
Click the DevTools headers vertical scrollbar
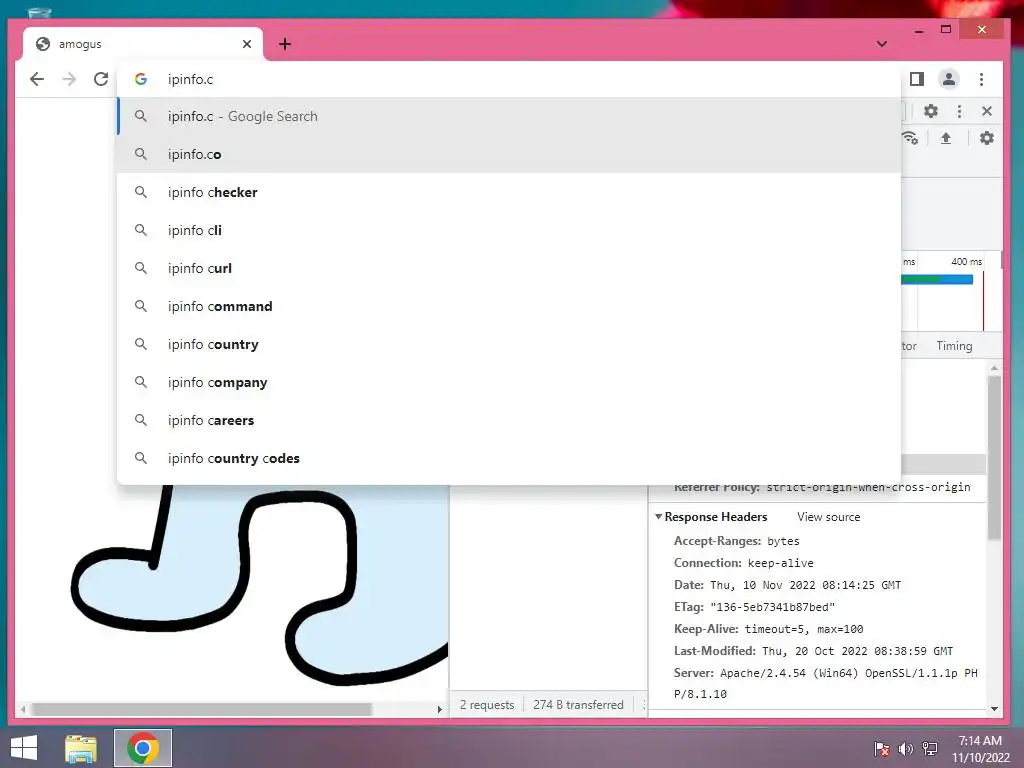tap(994, 457)
